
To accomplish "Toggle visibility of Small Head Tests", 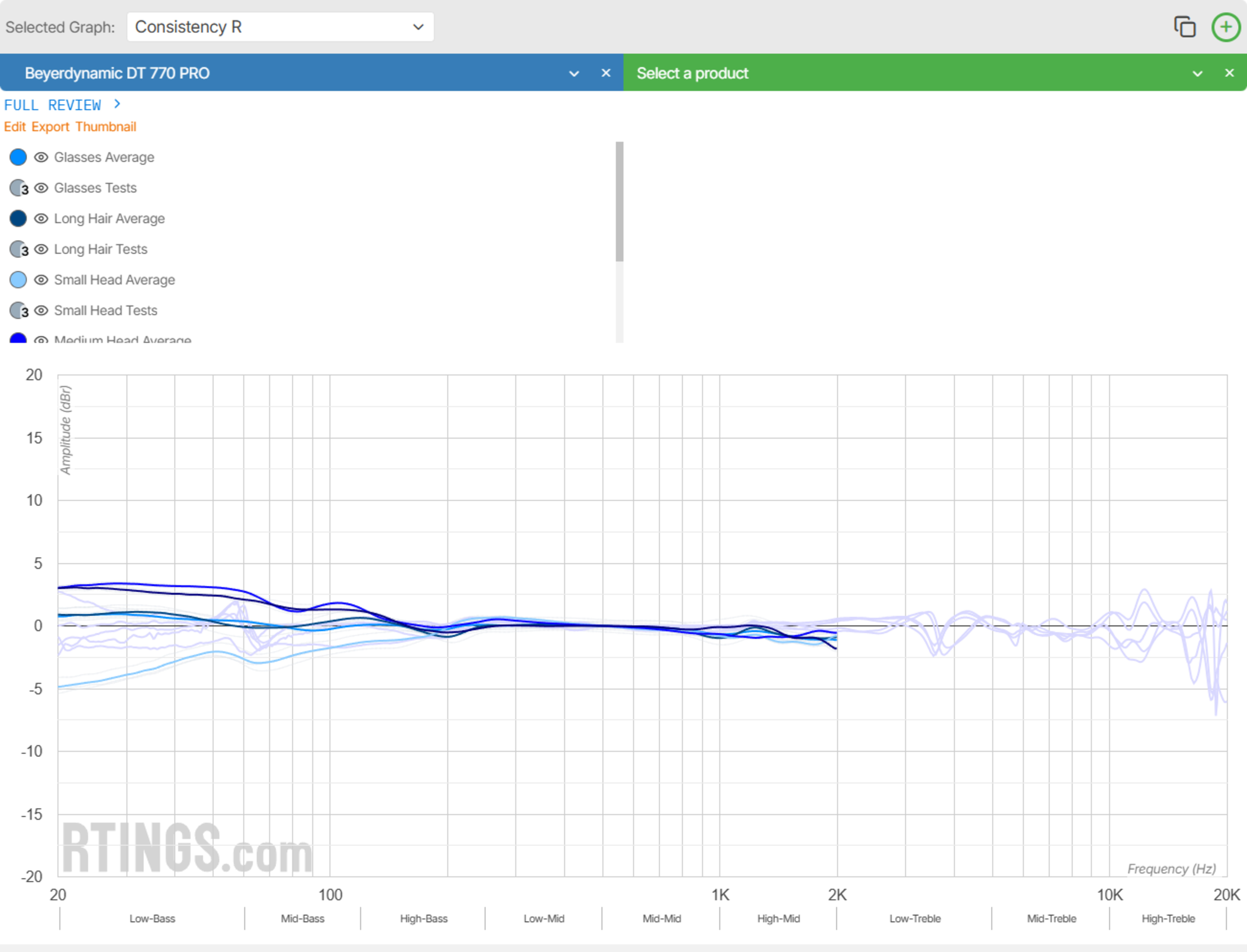I will point(41,310).
